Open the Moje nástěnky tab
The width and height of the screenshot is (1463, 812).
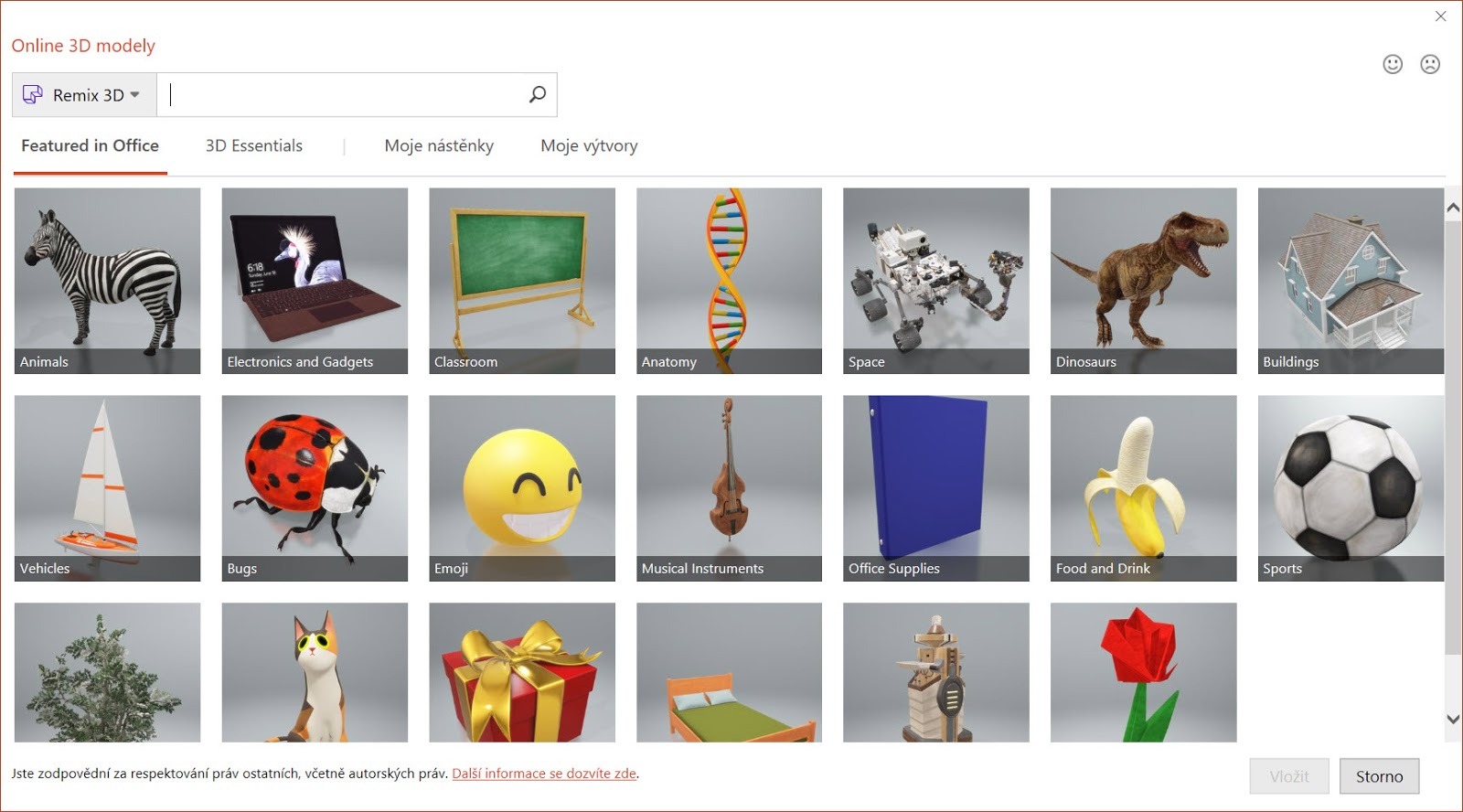pyautogui.click(x=439, y=146)
